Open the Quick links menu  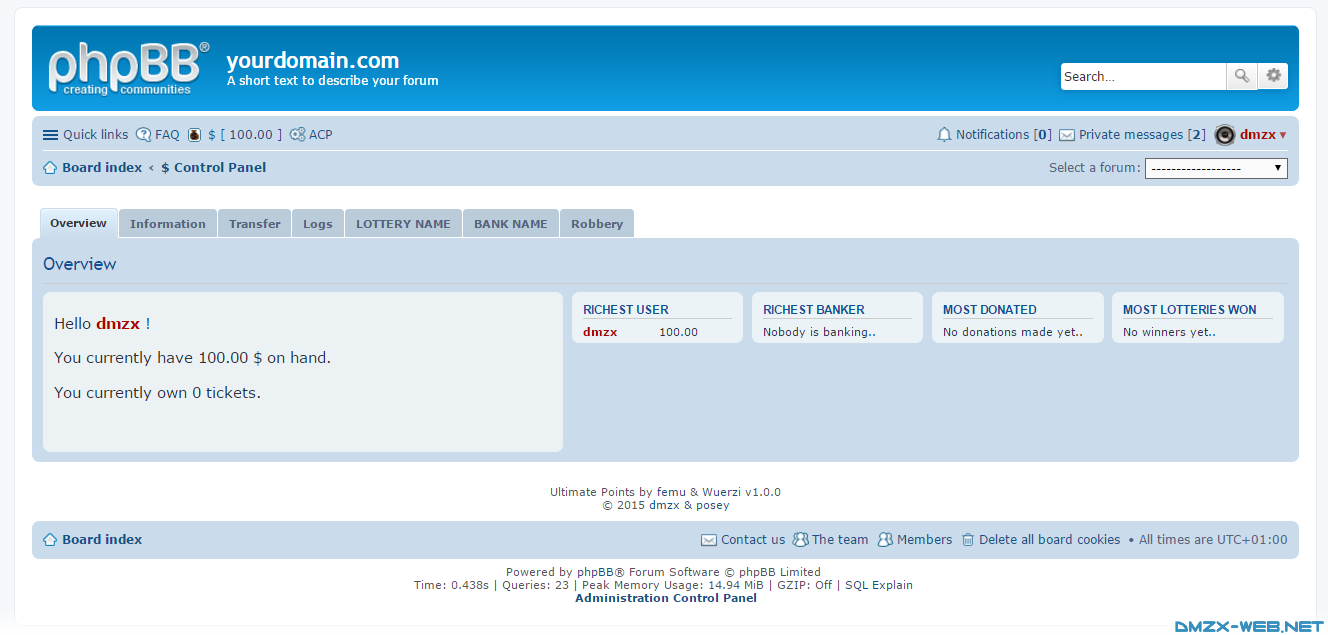[86, 135]
